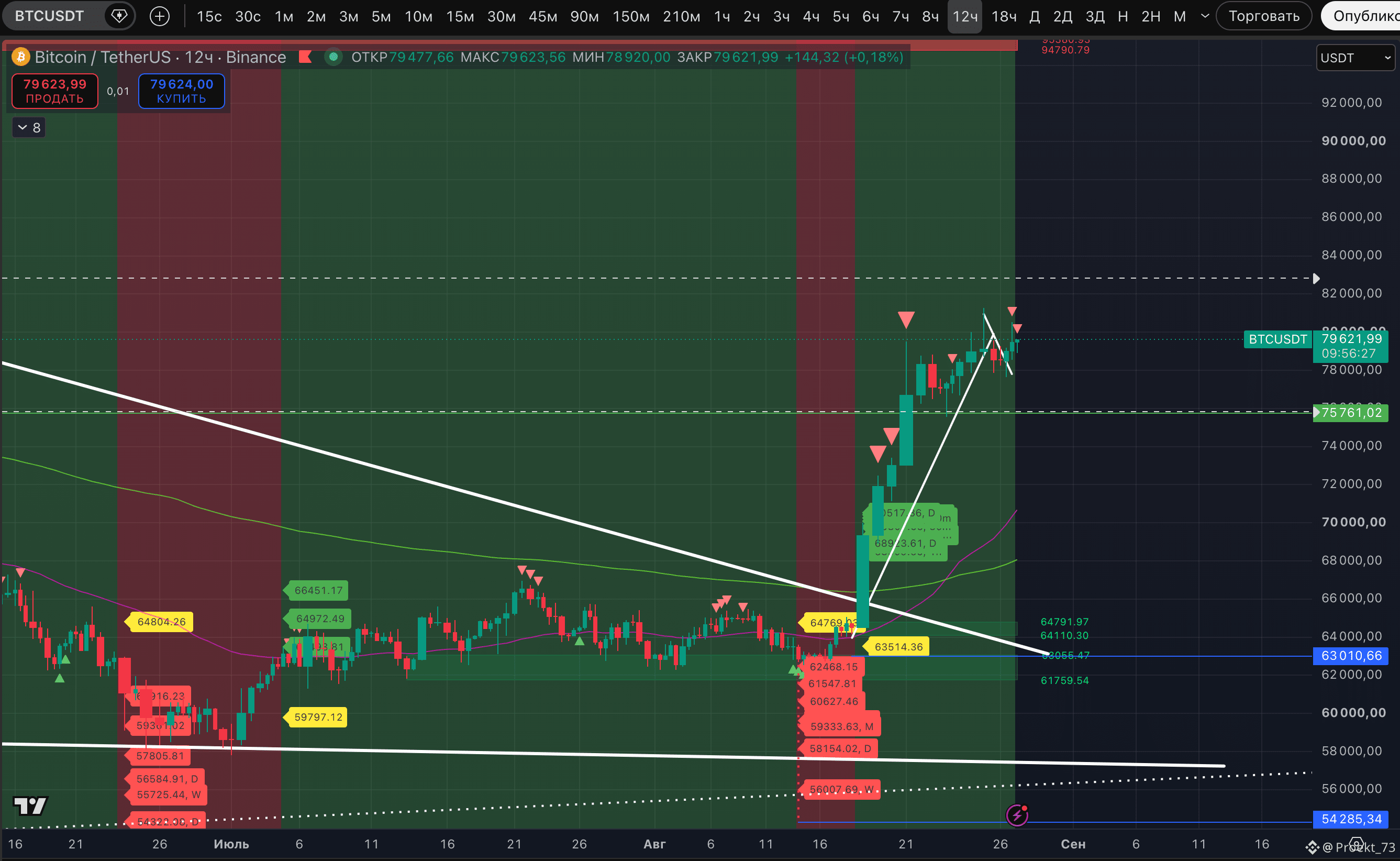Switch to the 15с timeframe
Viewport: 1400px width, 861px height.
tap(209, 17)
